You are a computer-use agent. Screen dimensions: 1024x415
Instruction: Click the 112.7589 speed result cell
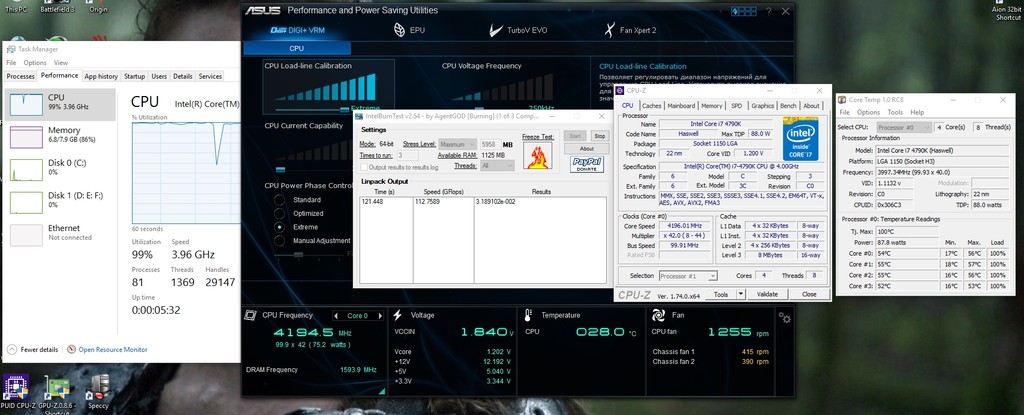(430, 201)
